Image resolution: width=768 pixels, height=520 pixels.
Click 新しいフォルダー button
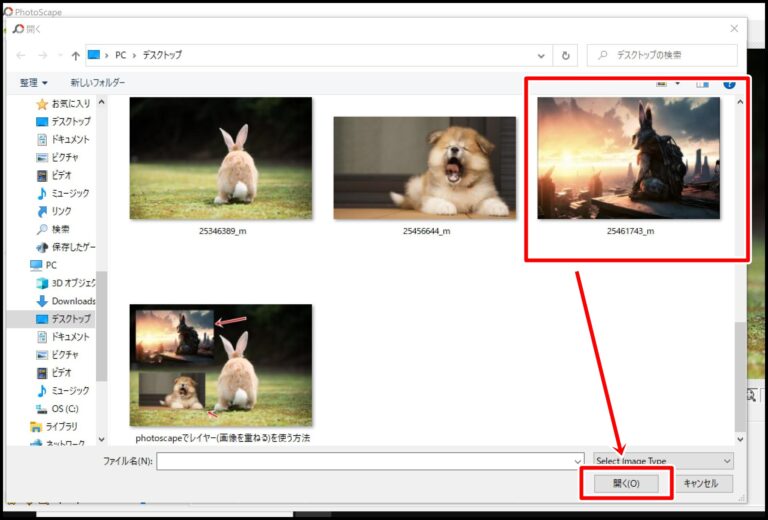[x=97, y=83]
